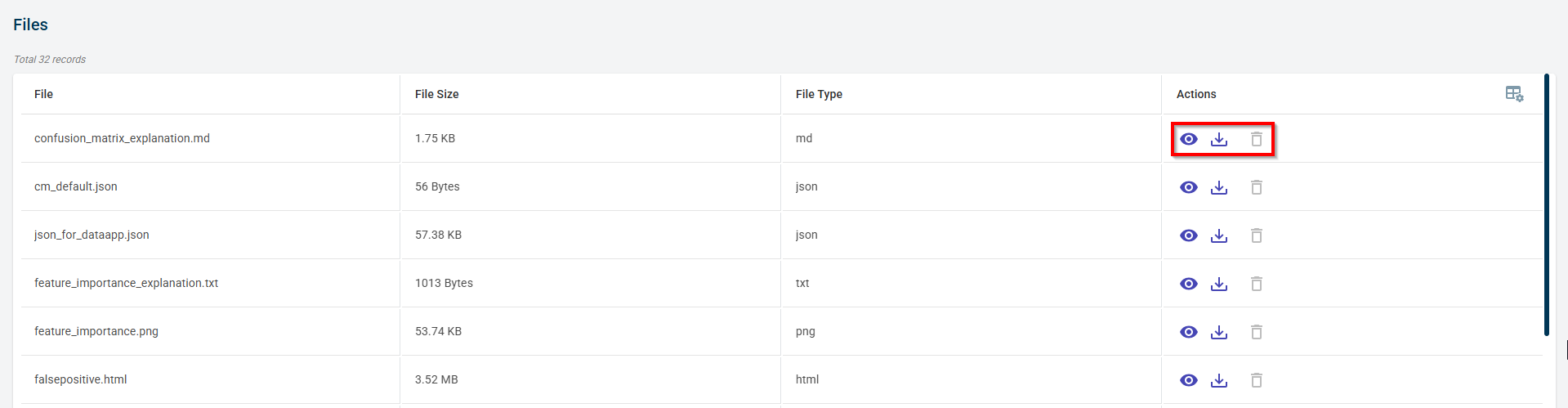Download the json_for_dataapp.json file
This screenshot has height=408, width=1568.
(x=1219, y=235)
